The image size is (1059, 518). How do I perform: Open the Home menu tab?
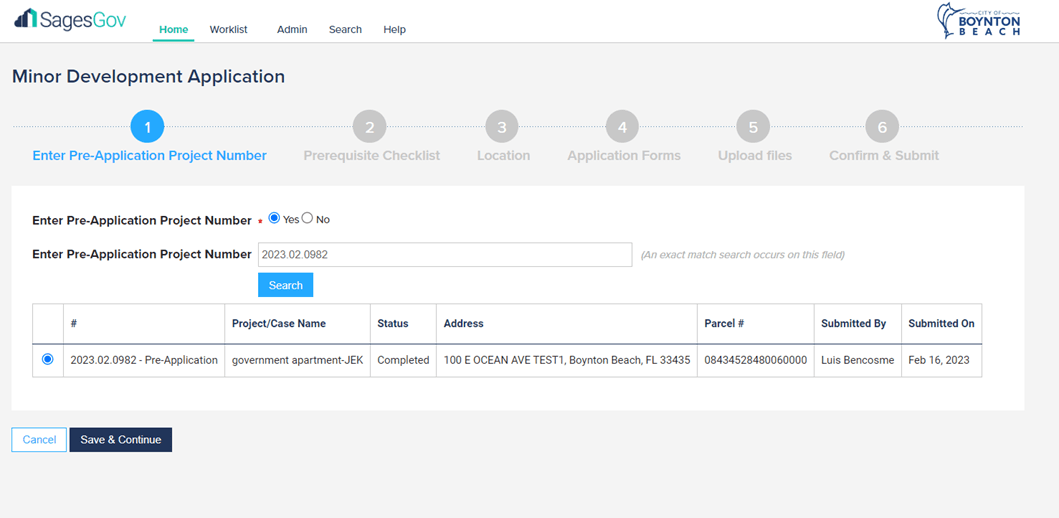[x=173, y=30]
